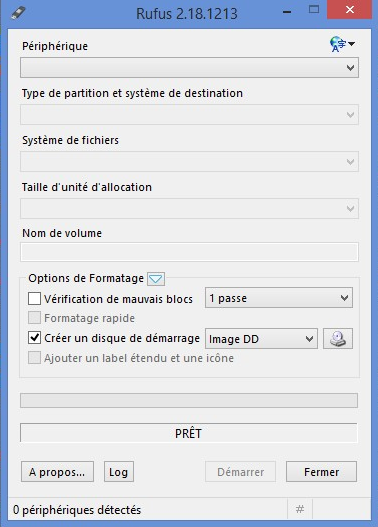Open Taille d'unité d'allocation dropdown
The width and height of the screenshot is (378, 527).
pyautogui.click(x=190, y=209)
